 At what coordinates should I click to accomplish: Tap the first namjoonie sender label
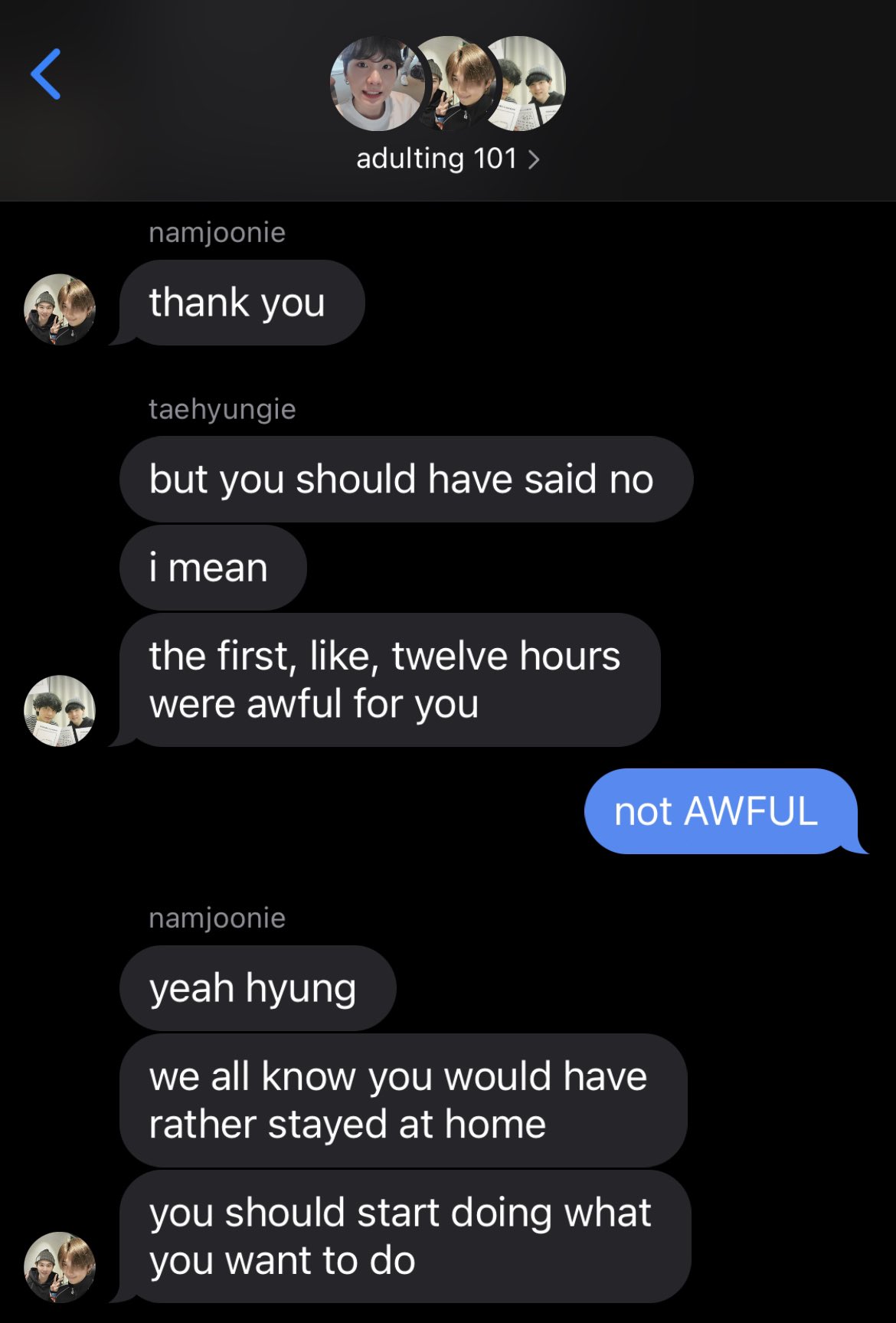point(217,232)
